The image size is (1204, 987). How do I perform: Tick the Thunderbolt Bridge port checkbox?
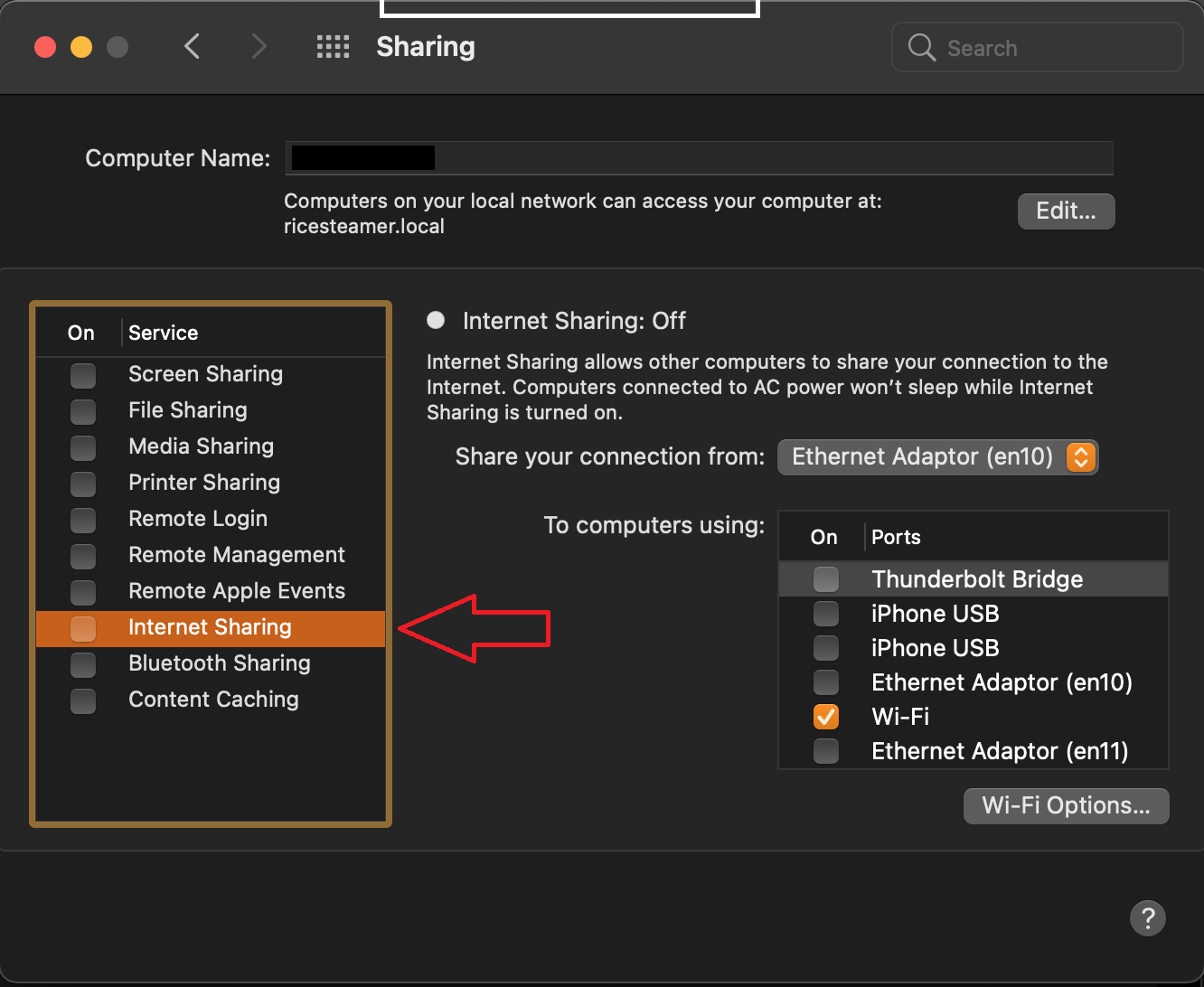coord(825,579)
